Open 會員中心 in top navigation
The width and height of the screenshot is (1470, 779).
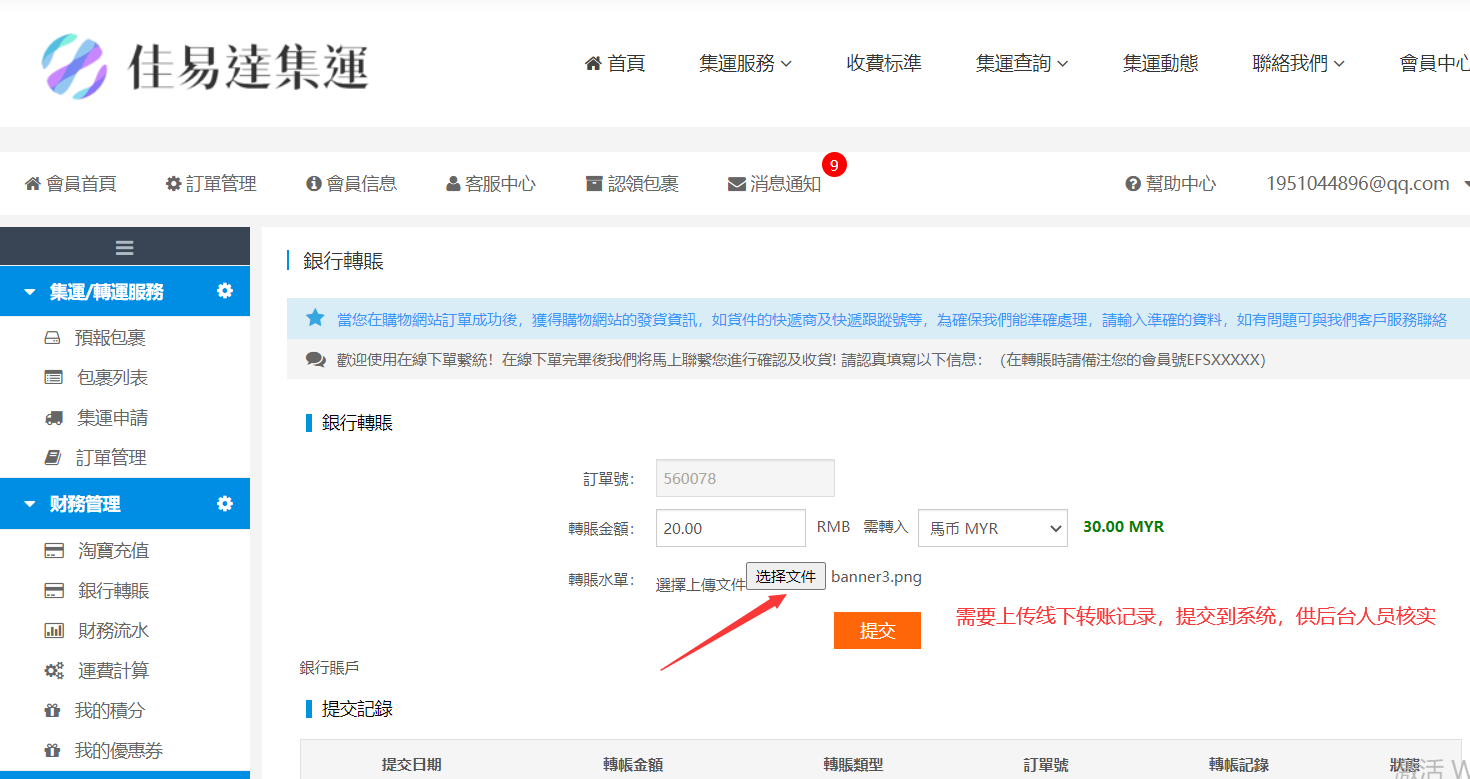pos(1434,64)
